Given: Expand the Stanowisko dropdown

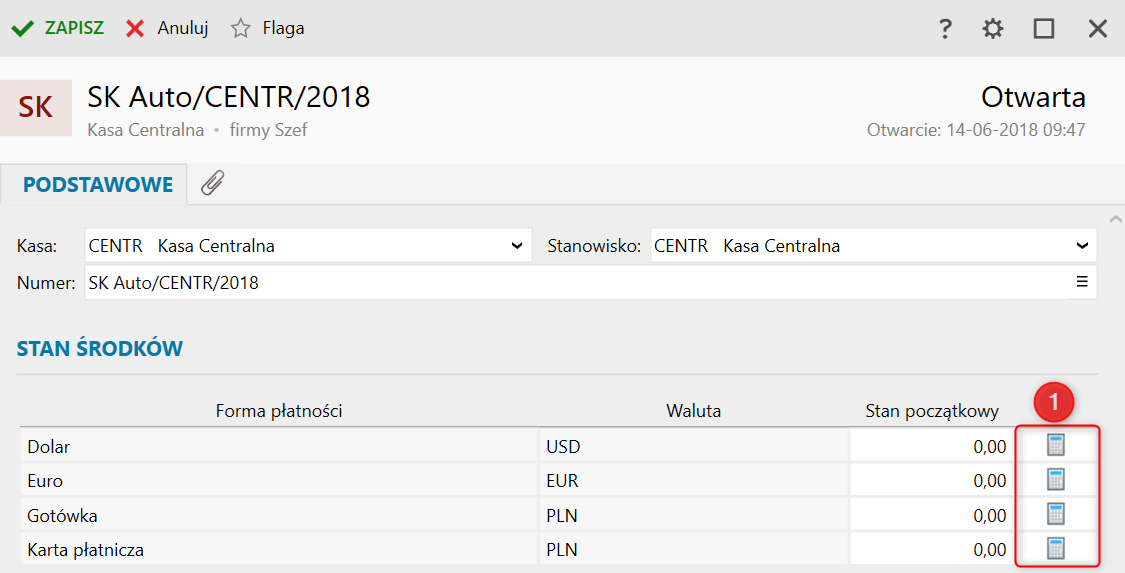Looking at the screenshot, I should pos(1082,245).
